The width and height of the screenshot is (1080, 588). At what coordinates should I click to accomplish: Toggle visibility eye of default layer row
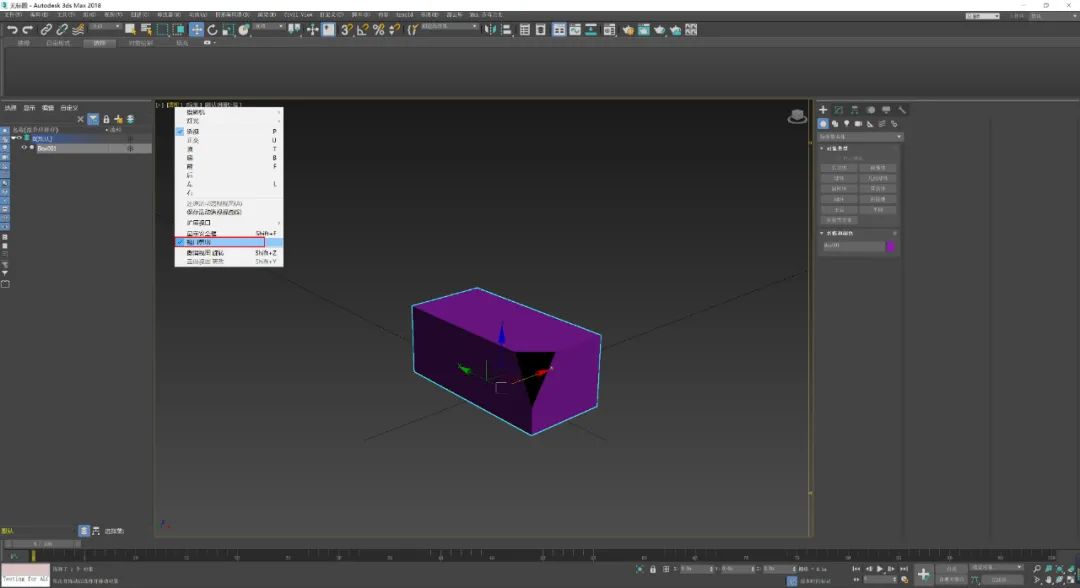19,138
